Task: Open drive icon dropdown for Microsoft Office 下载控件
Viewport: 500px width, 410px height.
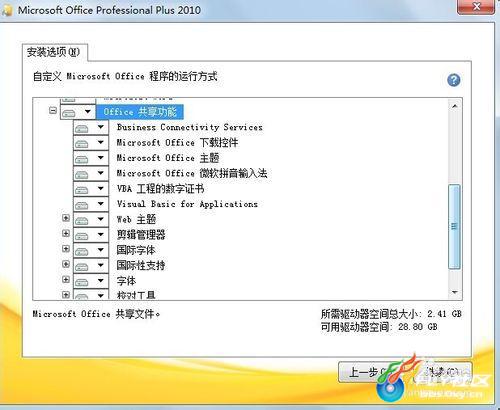Action: click(91, 143)
